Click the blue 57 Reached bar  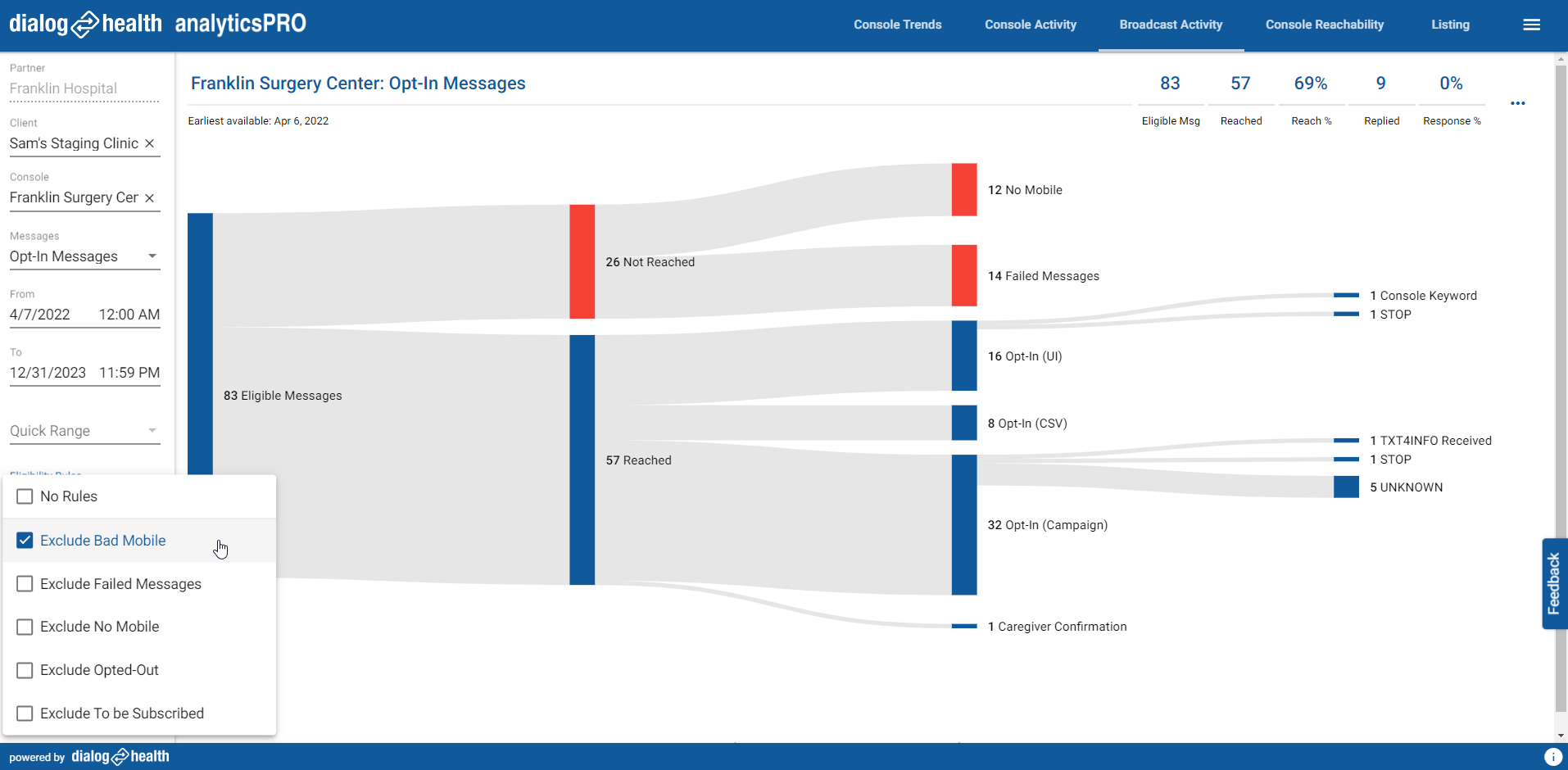pyautogui.click(x=582, y=460)
